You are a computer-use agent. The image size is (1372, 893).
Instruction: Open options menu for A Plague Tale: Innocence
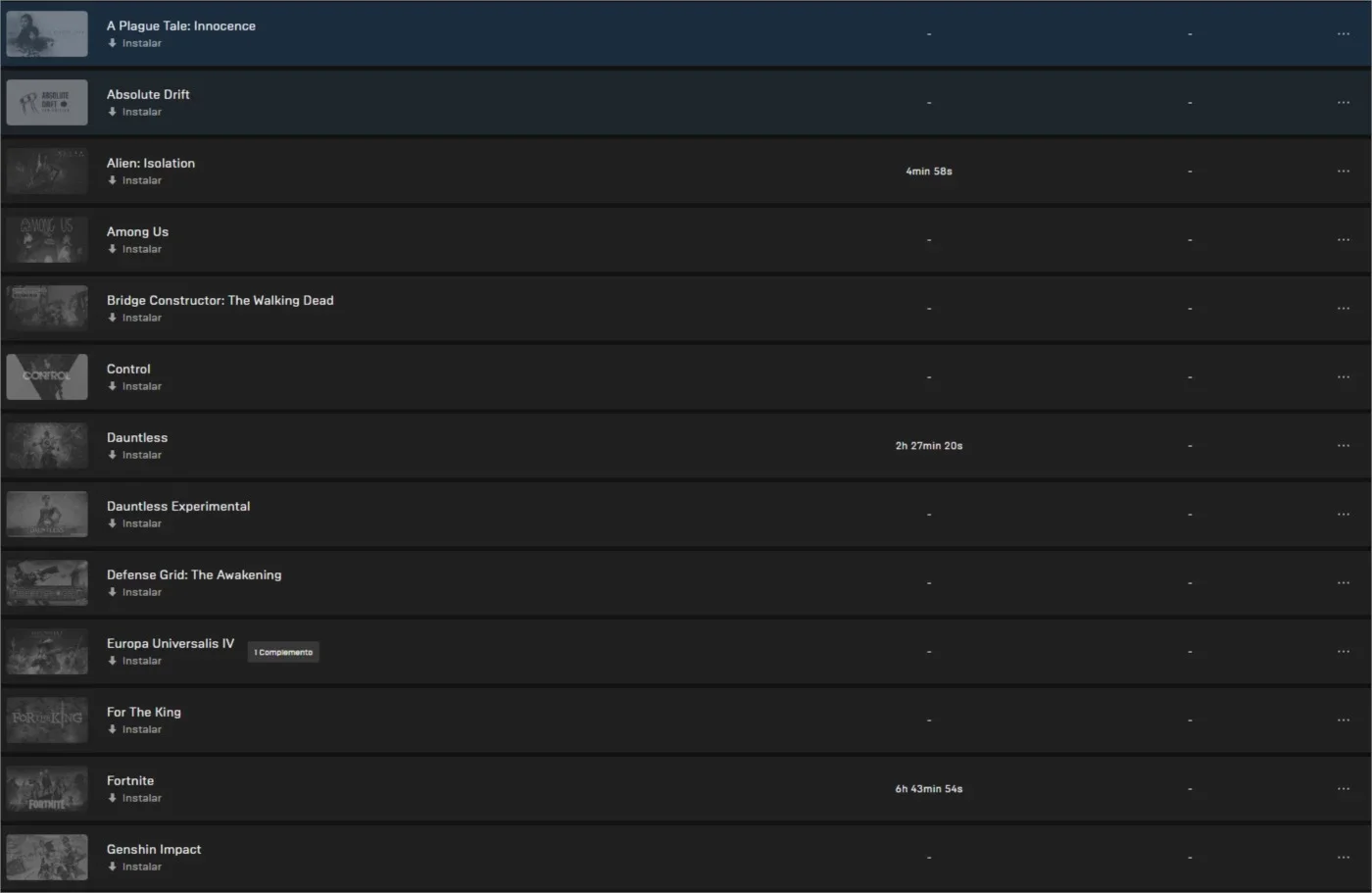coord(1343,34)
